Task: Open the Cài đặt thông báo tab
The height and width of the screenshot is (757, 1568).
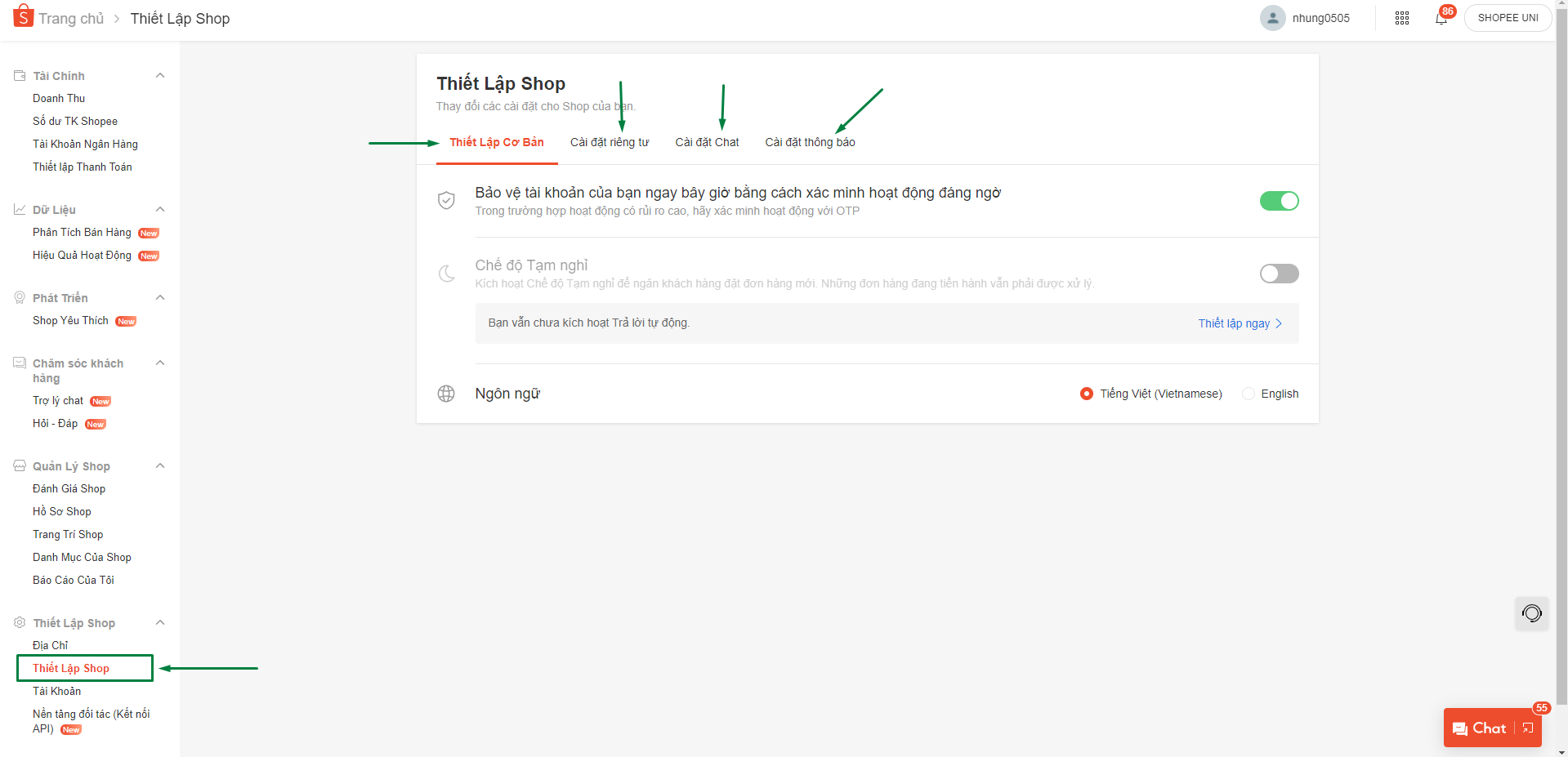Action: [810, 141]
